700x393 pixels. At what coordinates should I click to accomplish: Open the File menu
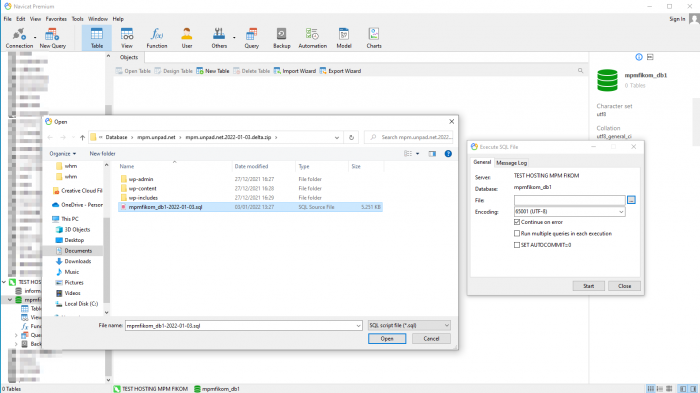8,19
